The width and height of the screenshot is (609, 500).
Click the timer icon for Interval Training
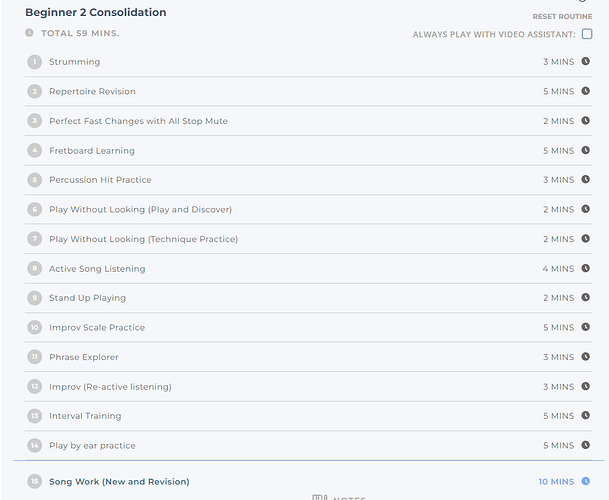[586, 416]
